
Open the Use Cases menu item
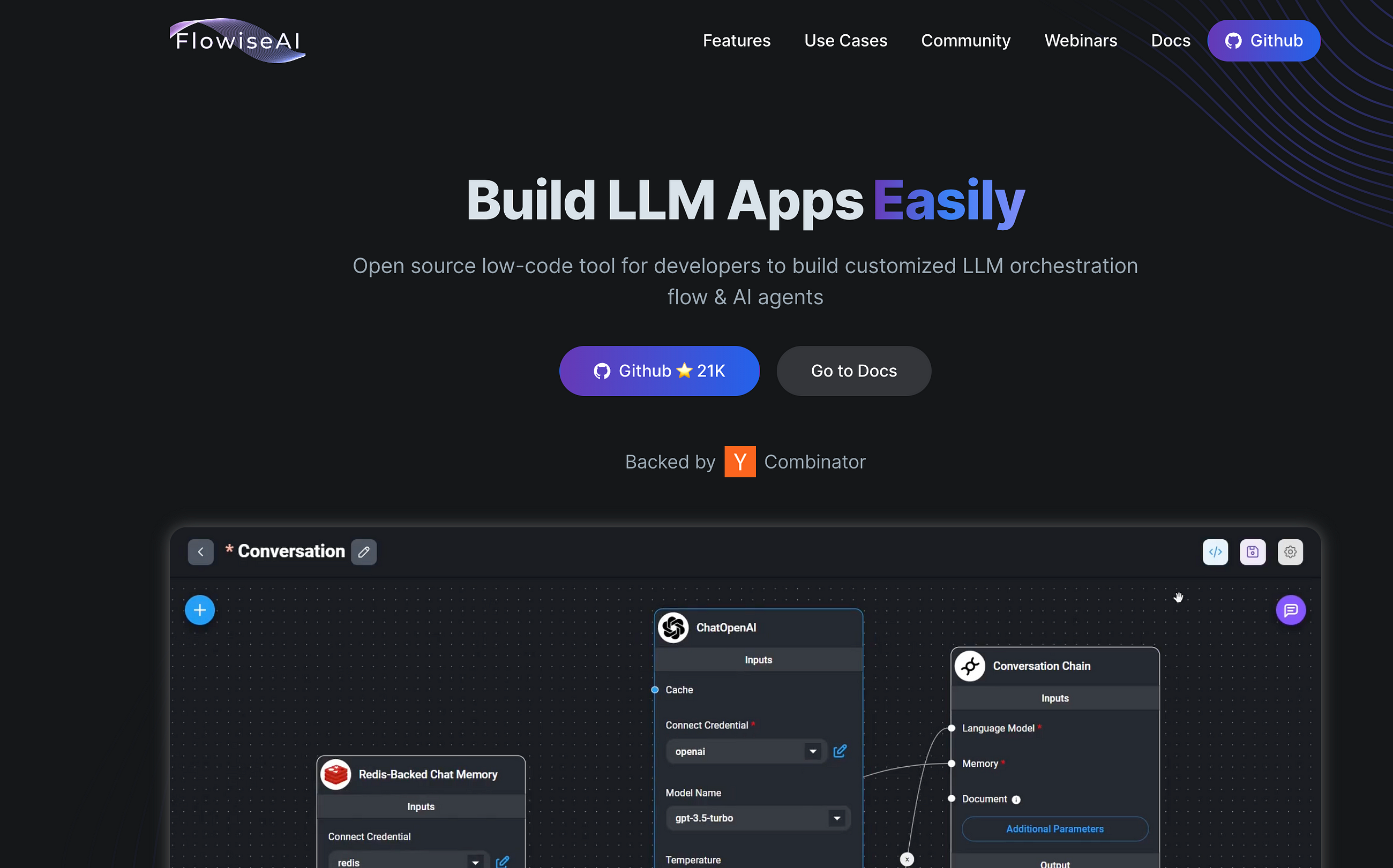pyautogui.click(x=846, y=41)
